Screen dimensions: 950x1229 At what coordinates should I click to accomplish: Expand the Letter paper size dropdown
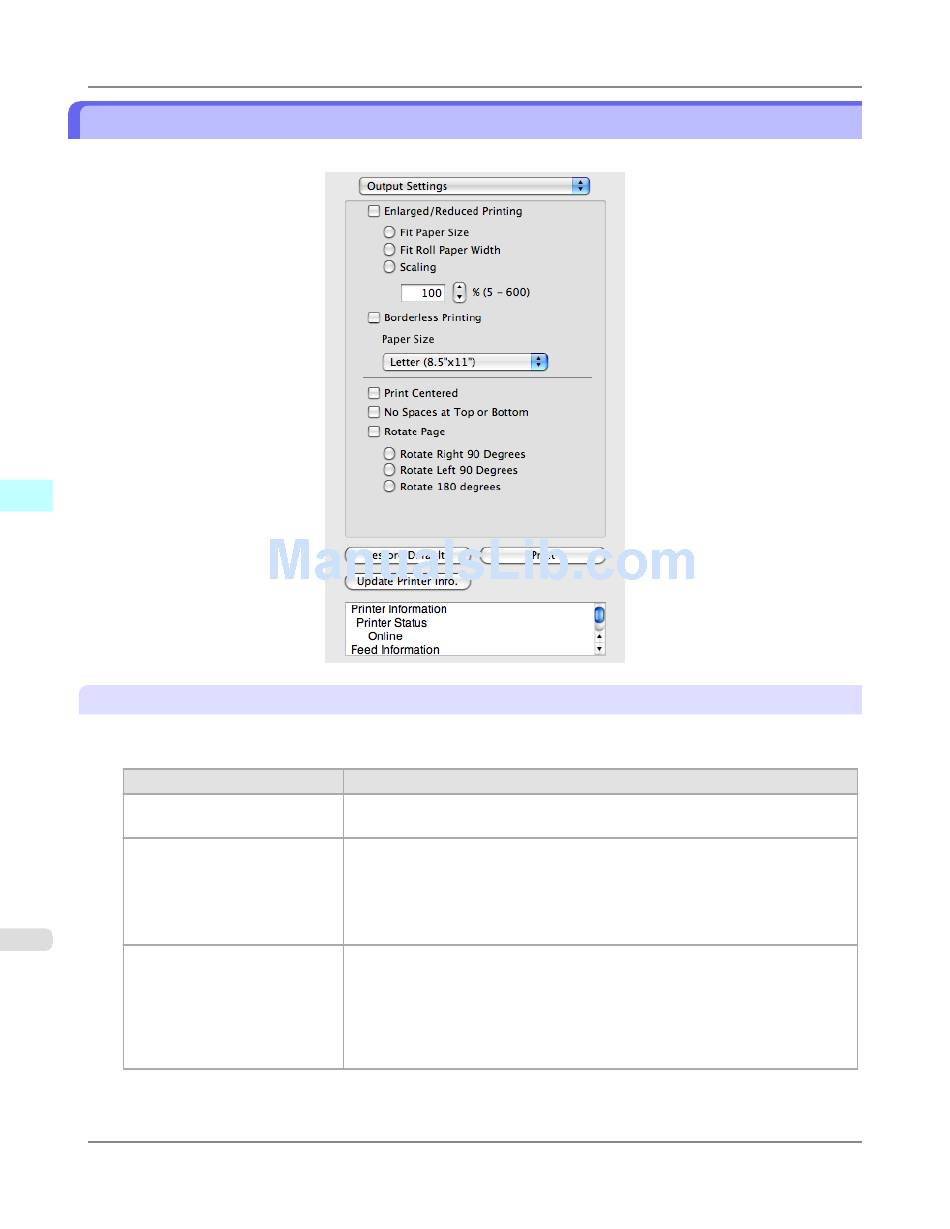click(465, 362)
